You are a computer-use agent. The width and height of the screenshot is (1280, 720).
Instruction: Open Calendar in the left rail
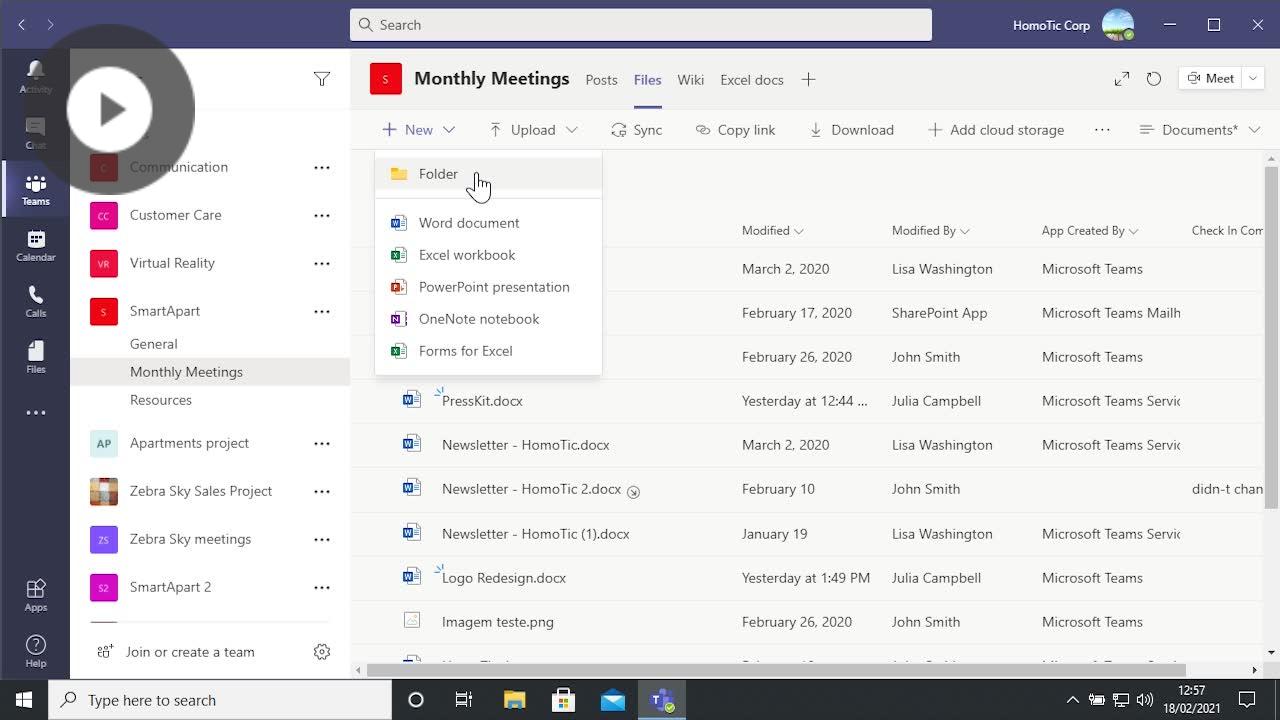point(35,245)
